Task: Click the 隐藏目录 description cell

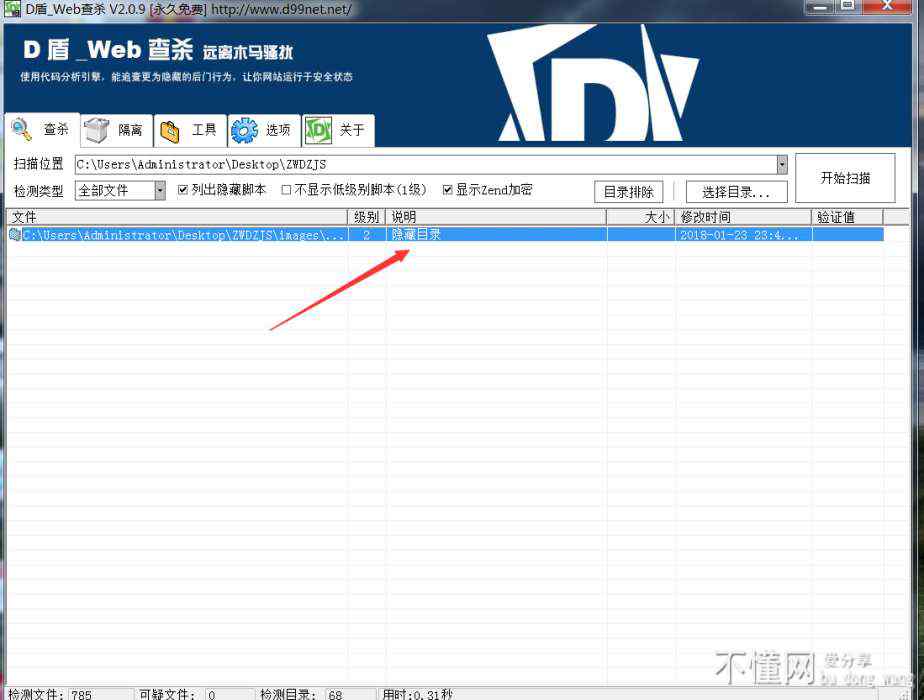Action: click(416, 235)
